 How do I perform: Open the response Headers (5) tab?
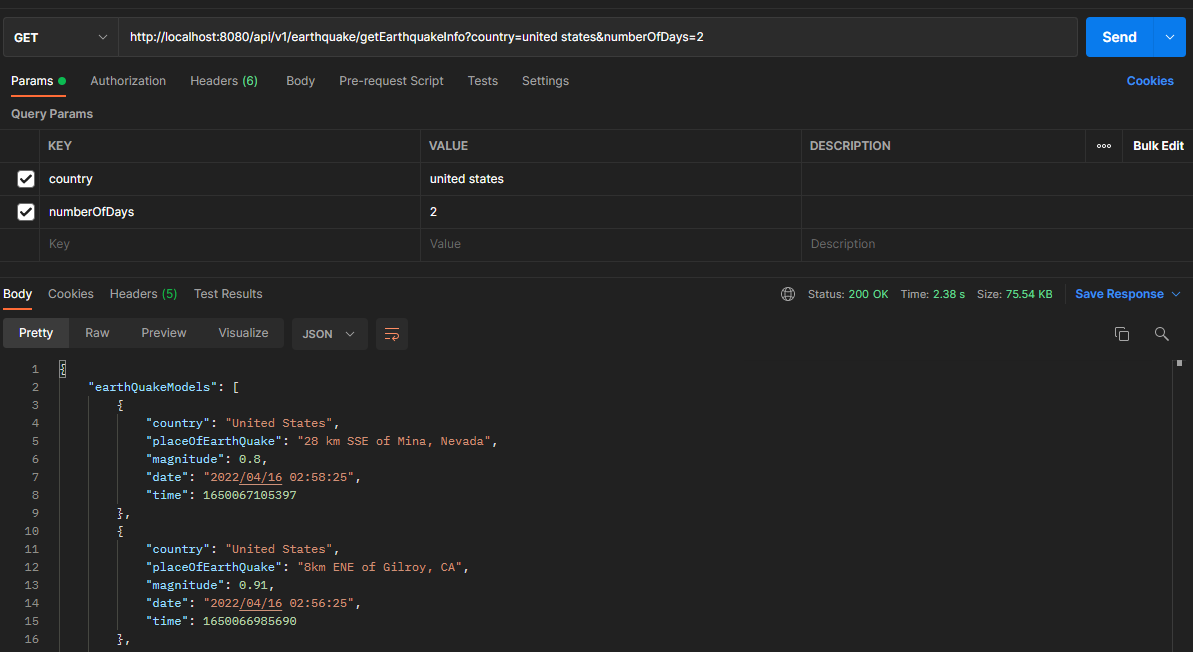[x=143, y=294]
